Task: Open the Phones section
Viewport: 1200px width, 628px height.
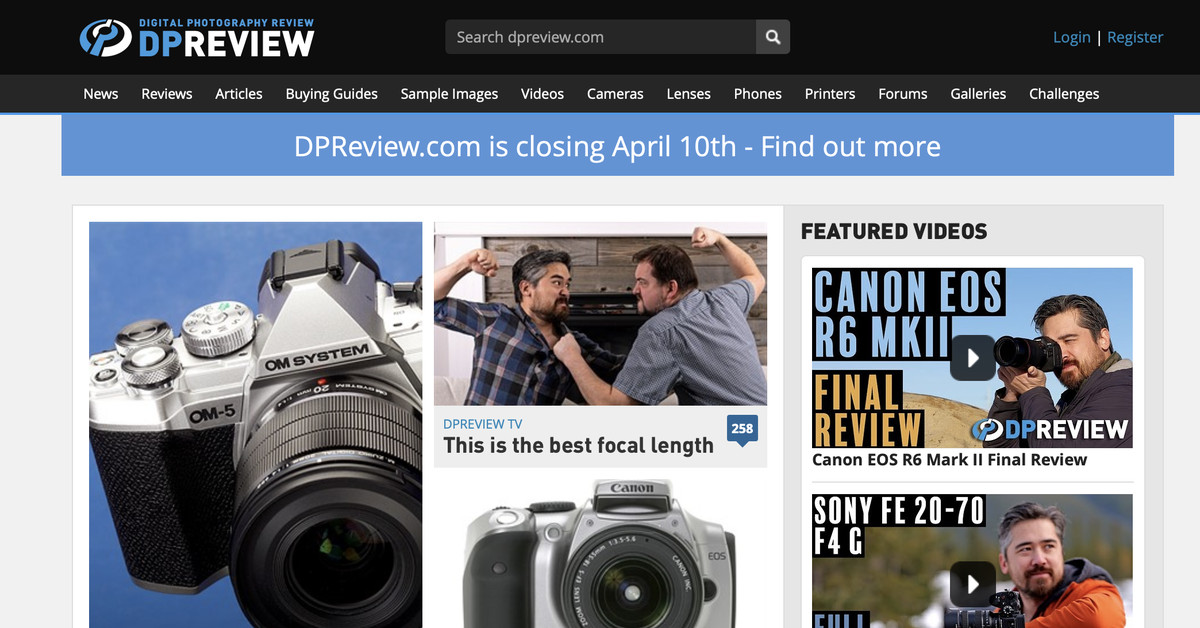Action: [758, 94]
